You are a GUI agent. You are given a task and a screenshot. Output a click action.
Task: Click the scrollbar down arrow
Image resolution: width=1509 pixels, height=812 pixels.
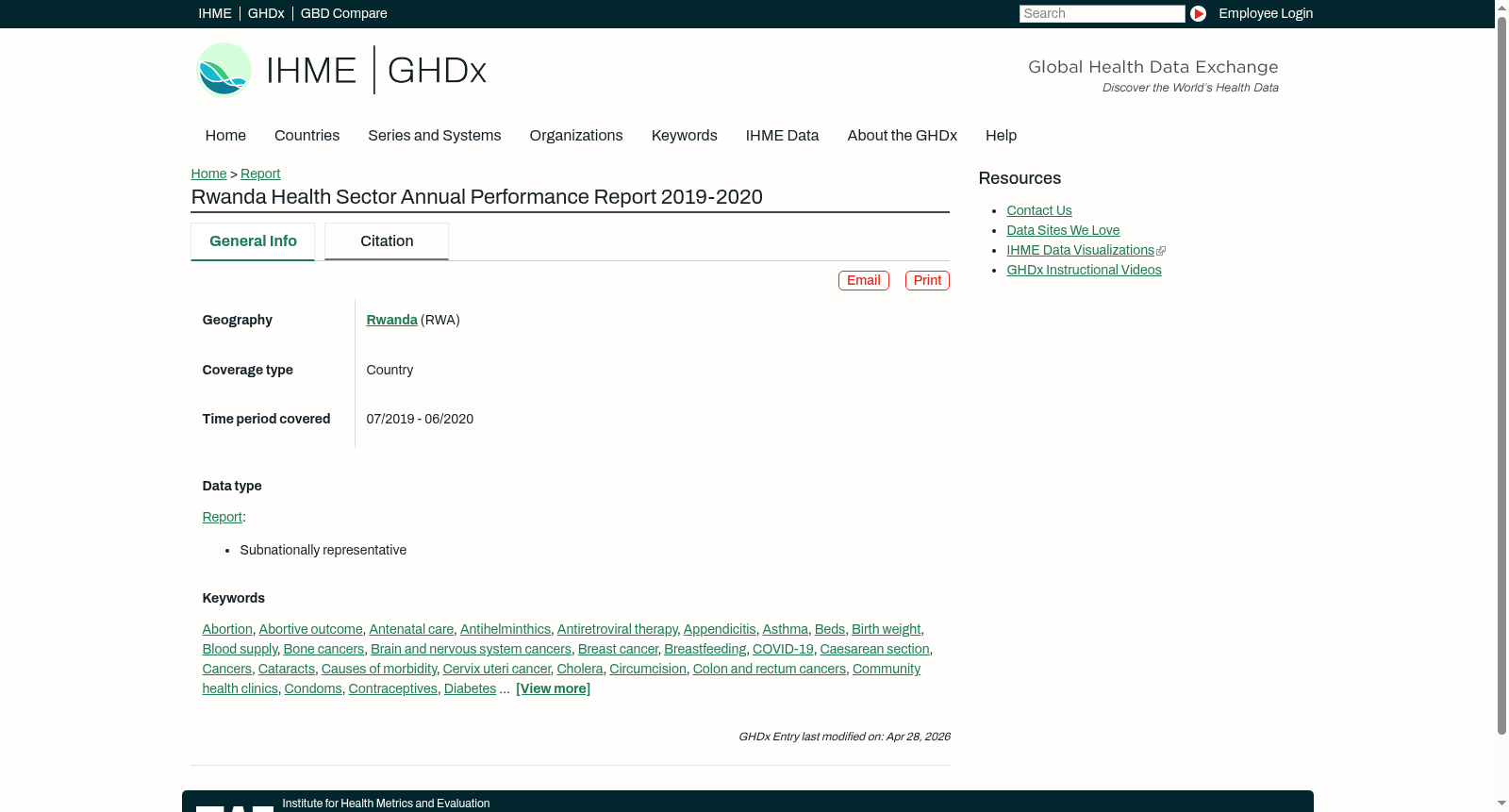point(1501,804)
